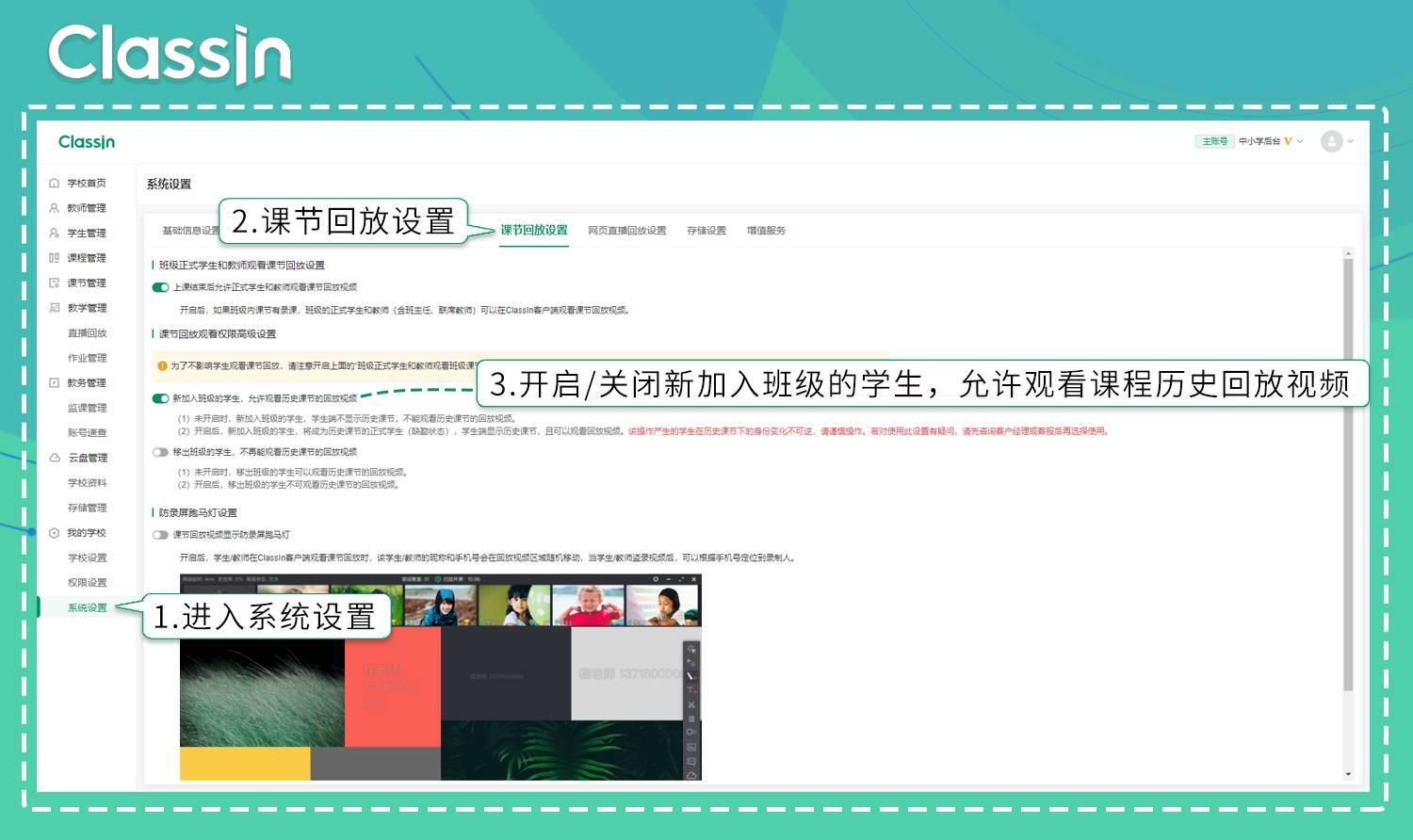Select the 课节回放设置 tab

point(533,230)
